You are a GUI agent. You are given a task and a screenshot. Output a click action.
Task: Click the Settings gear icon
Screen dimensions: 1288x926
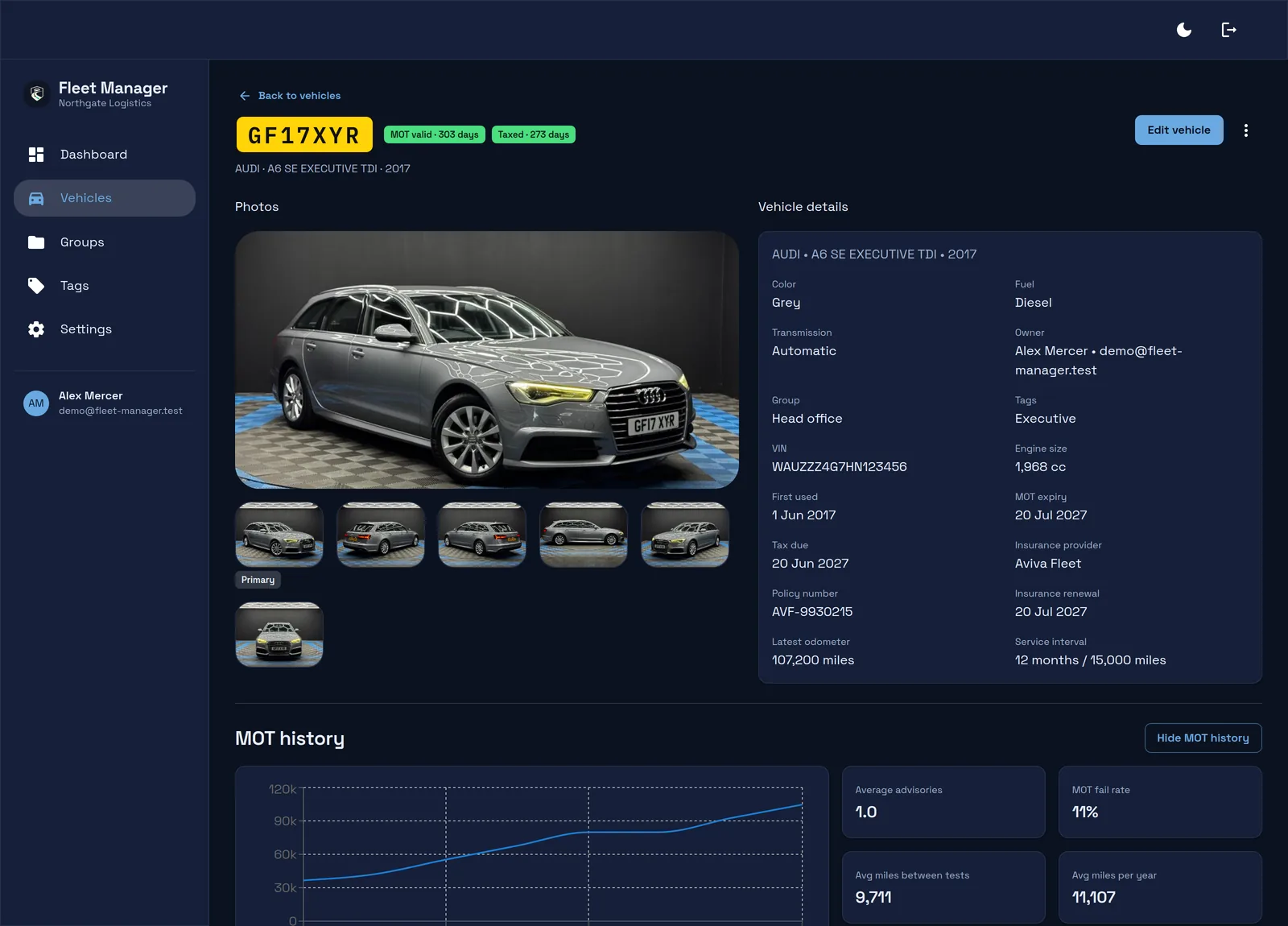point(36,329)
